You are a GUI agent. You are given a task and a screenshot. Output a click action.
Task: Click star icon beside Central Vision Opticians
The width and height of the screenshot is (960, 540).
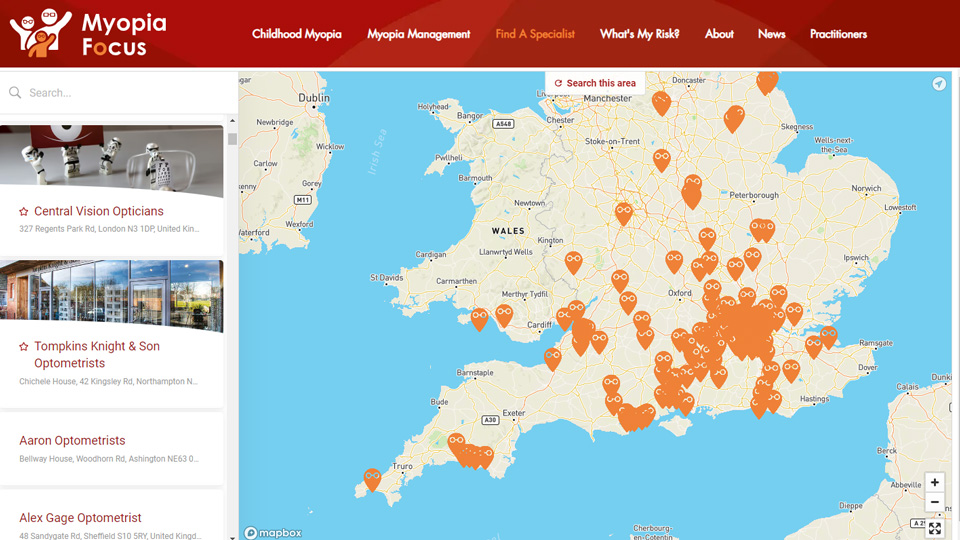24,212
